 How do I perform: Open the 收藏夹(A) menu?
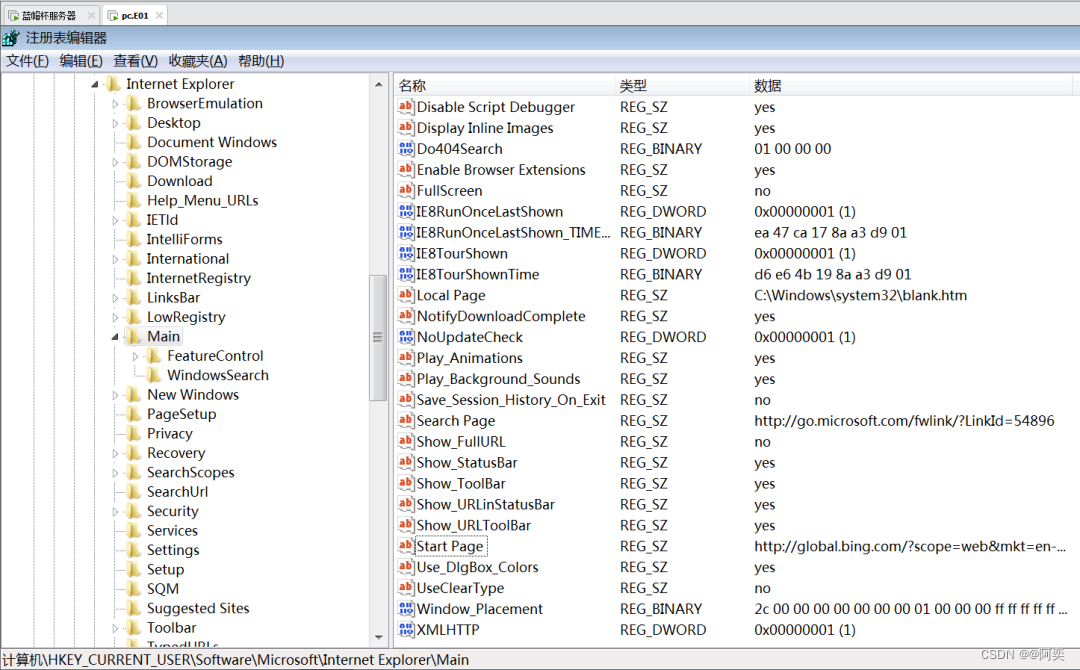(x=198, y=61)
